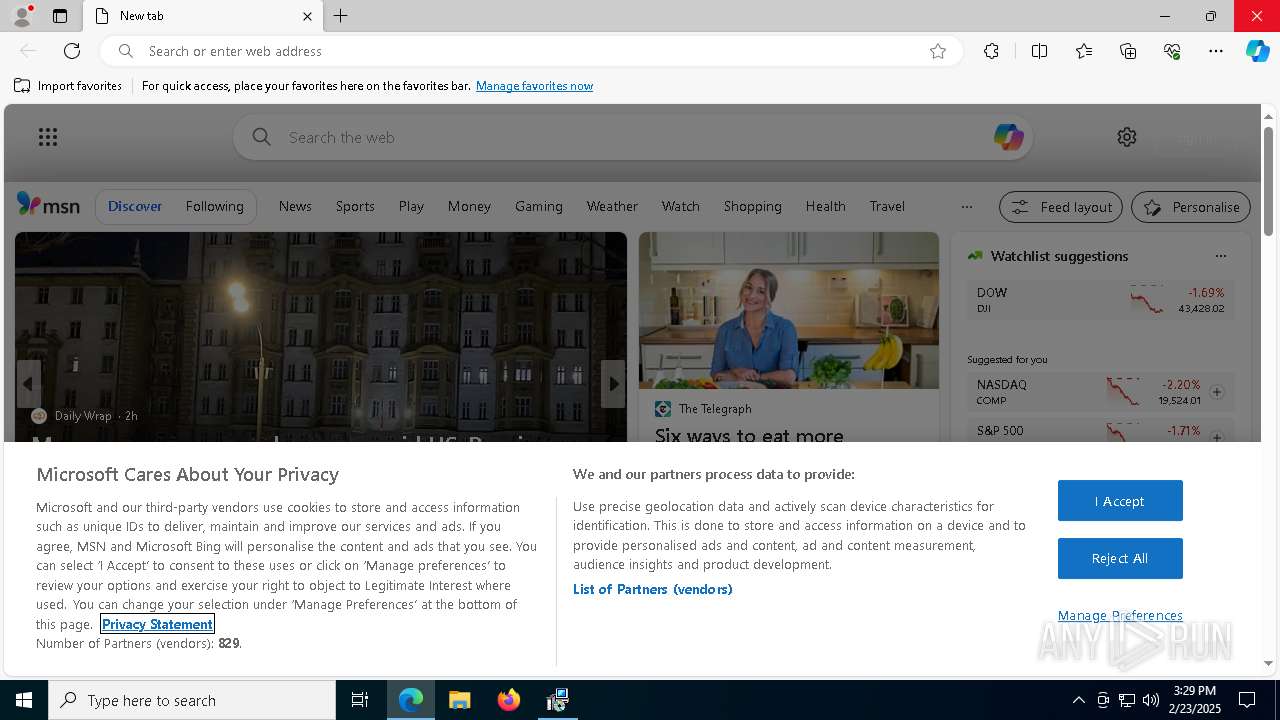Select the Following tab
1280x720 pixels.
point(215,206)
